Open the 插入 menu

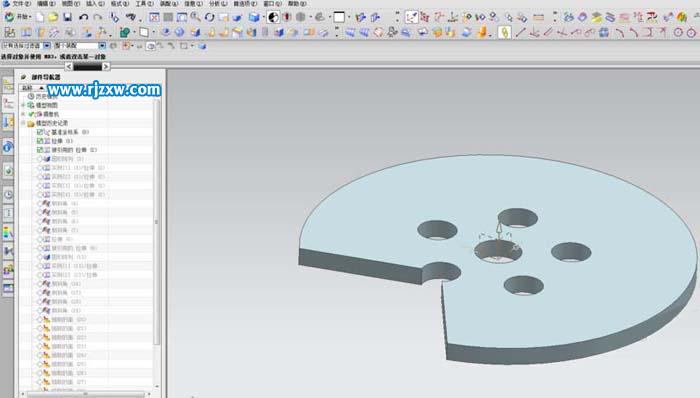tap(95, 4)
